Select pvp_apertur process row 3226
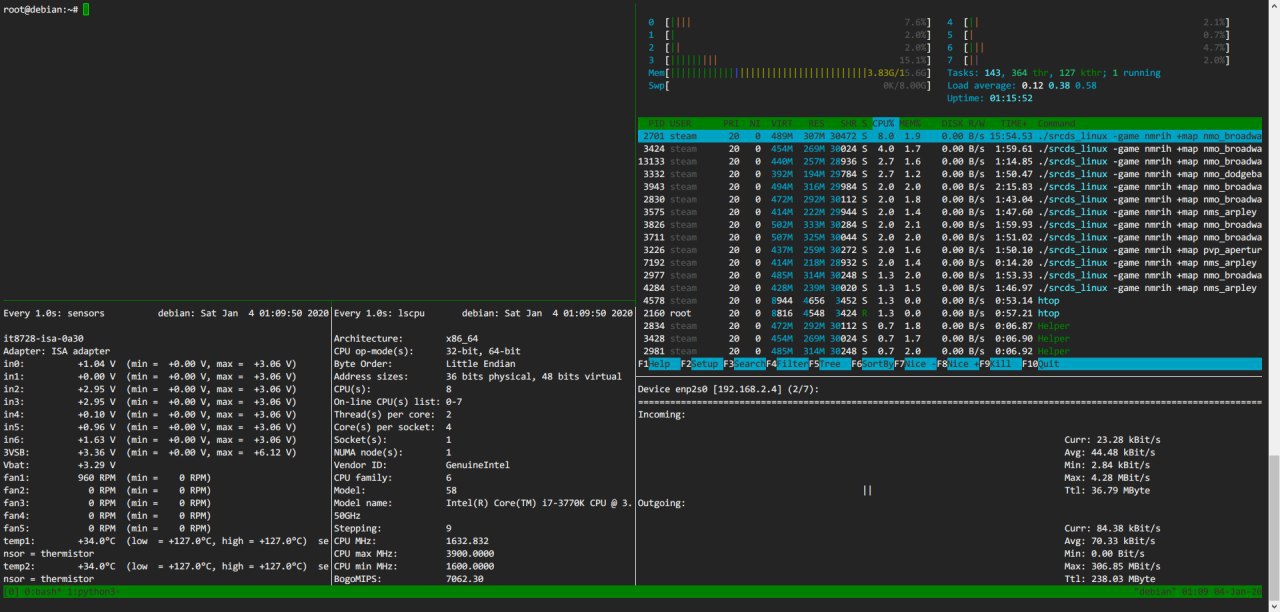 click(x=950, y=250)
